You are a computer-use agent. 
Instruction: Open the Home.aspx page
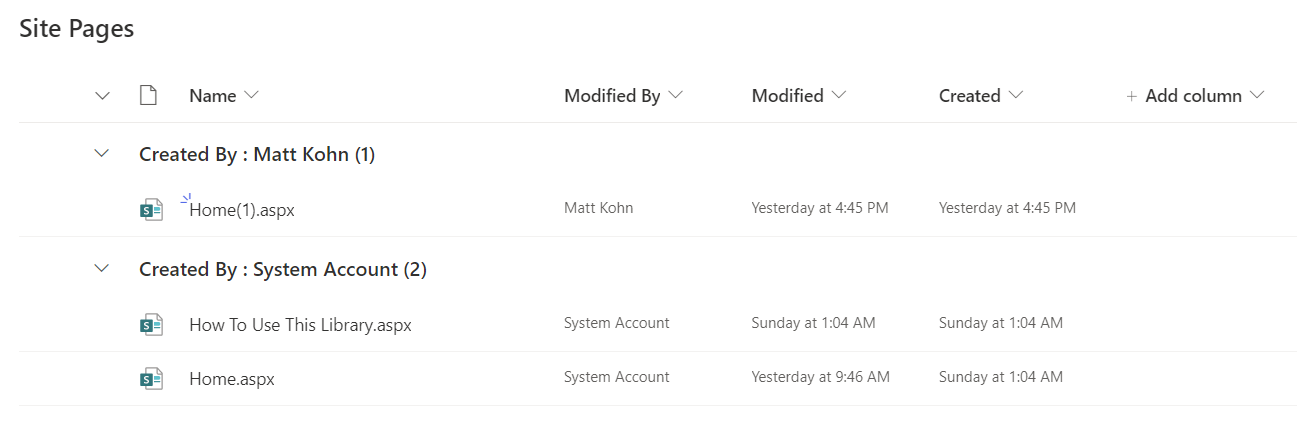232,379
